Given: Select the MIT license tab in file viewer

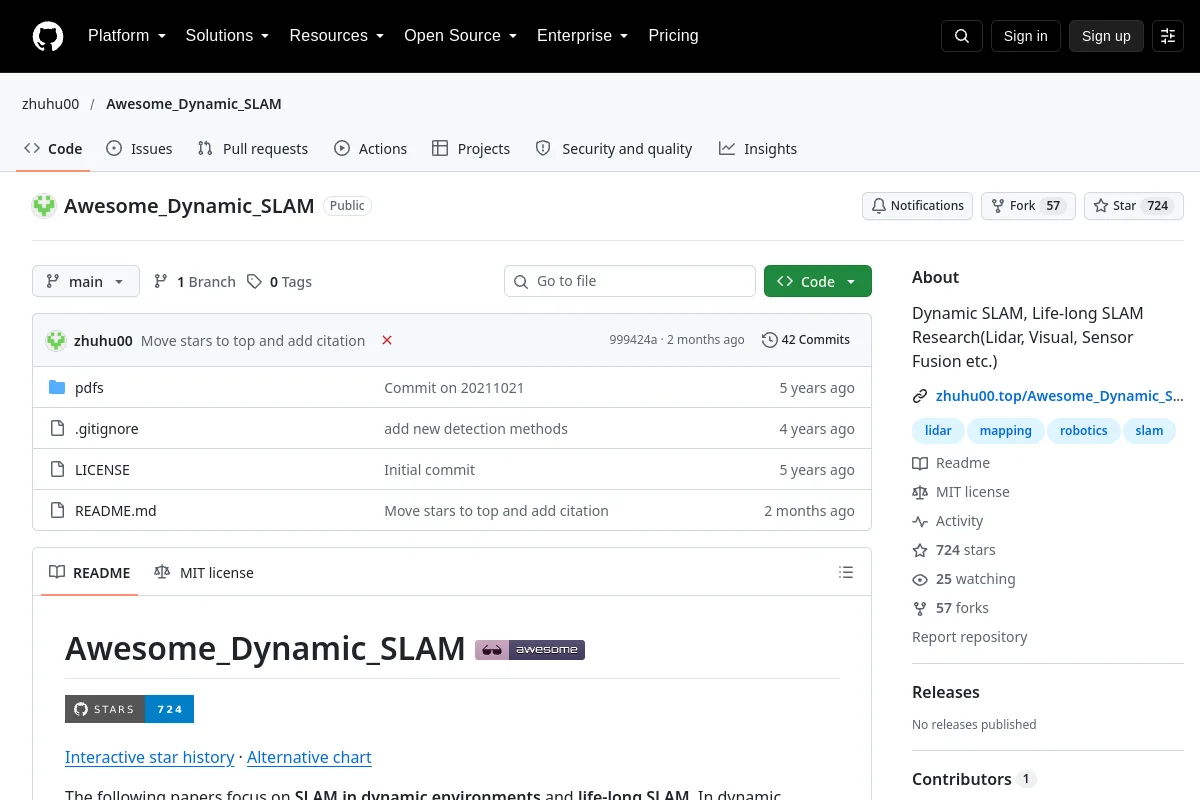Looking at the screenshot, I should pos(204,573).
